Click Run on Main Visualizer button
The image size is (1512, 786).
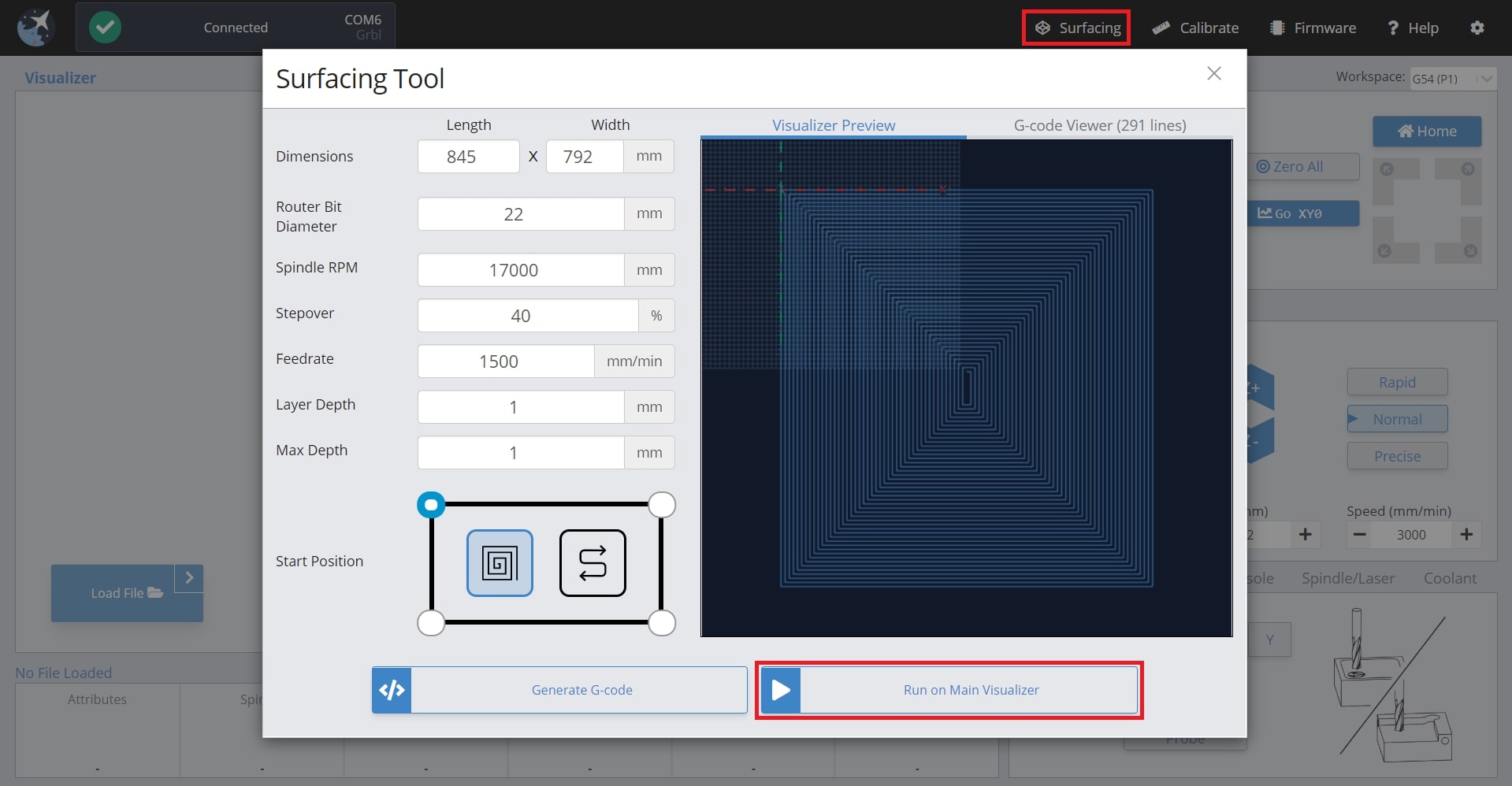[x=949, y=690]
